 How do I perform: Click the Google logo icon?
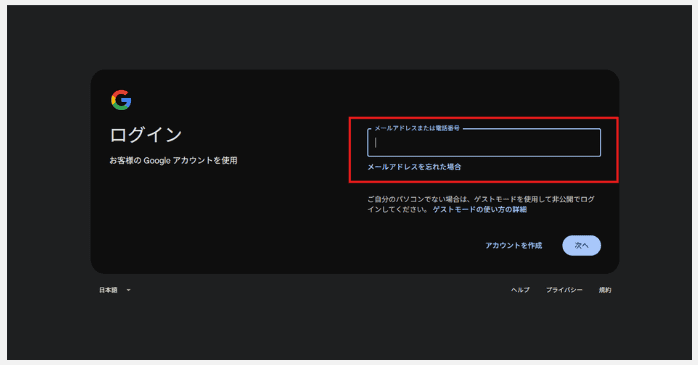click(x=121, y=100)
